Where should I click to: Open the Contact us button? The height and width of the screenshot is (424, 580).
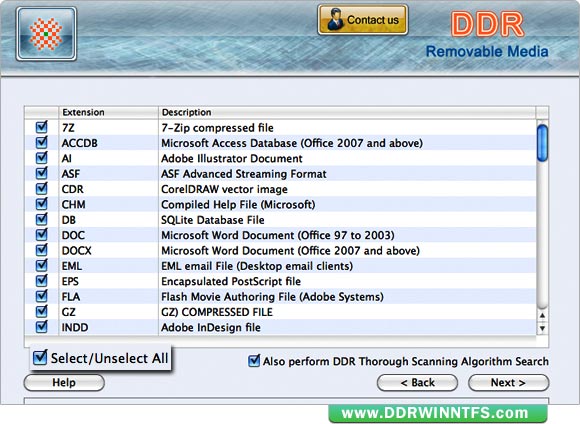(x=362, y=20)
